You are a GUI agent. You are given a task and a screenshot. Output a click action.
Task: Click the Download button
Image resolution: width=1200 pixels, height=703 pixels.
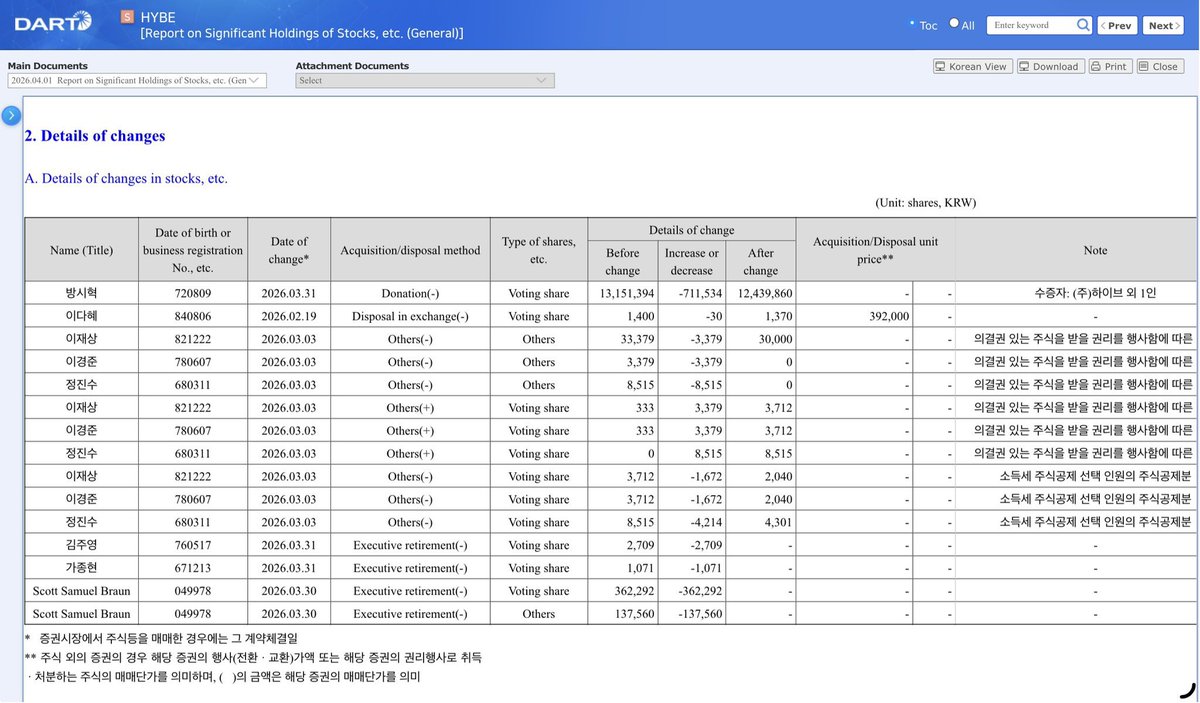click(1049, 66)
